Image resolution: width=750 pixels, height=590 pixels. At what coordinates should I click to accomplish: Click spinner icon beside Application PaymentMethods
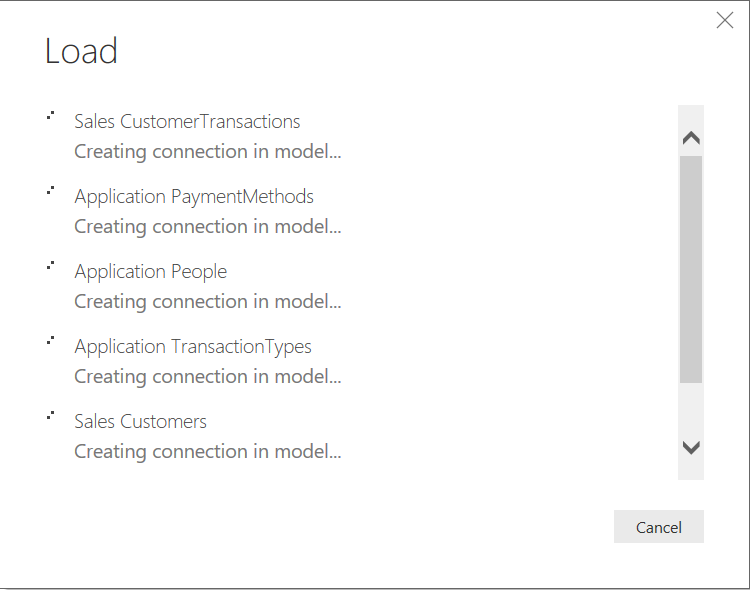50,190
